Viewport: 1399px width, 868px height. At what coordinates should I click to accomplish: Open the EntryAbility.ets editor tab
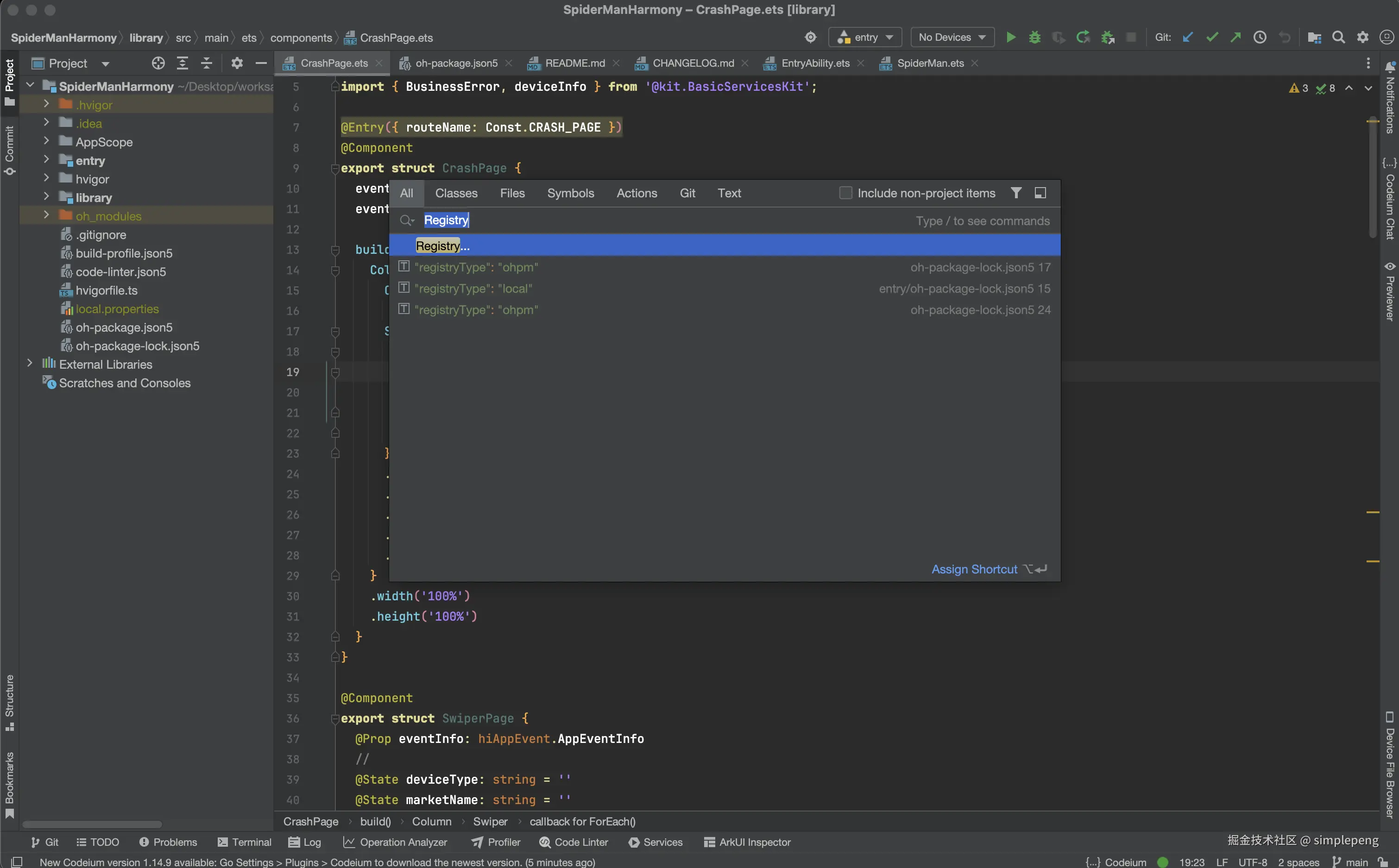coord(814,63)
